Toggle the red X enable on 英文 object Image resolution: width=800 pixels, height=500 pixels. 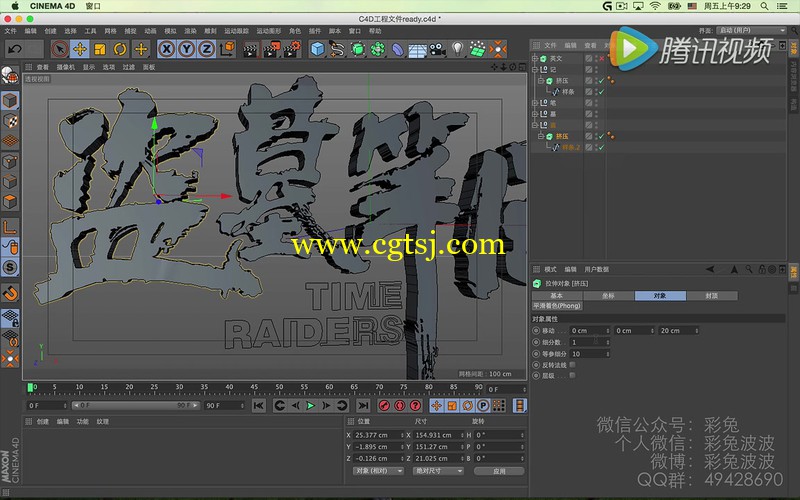coord(602,59)
